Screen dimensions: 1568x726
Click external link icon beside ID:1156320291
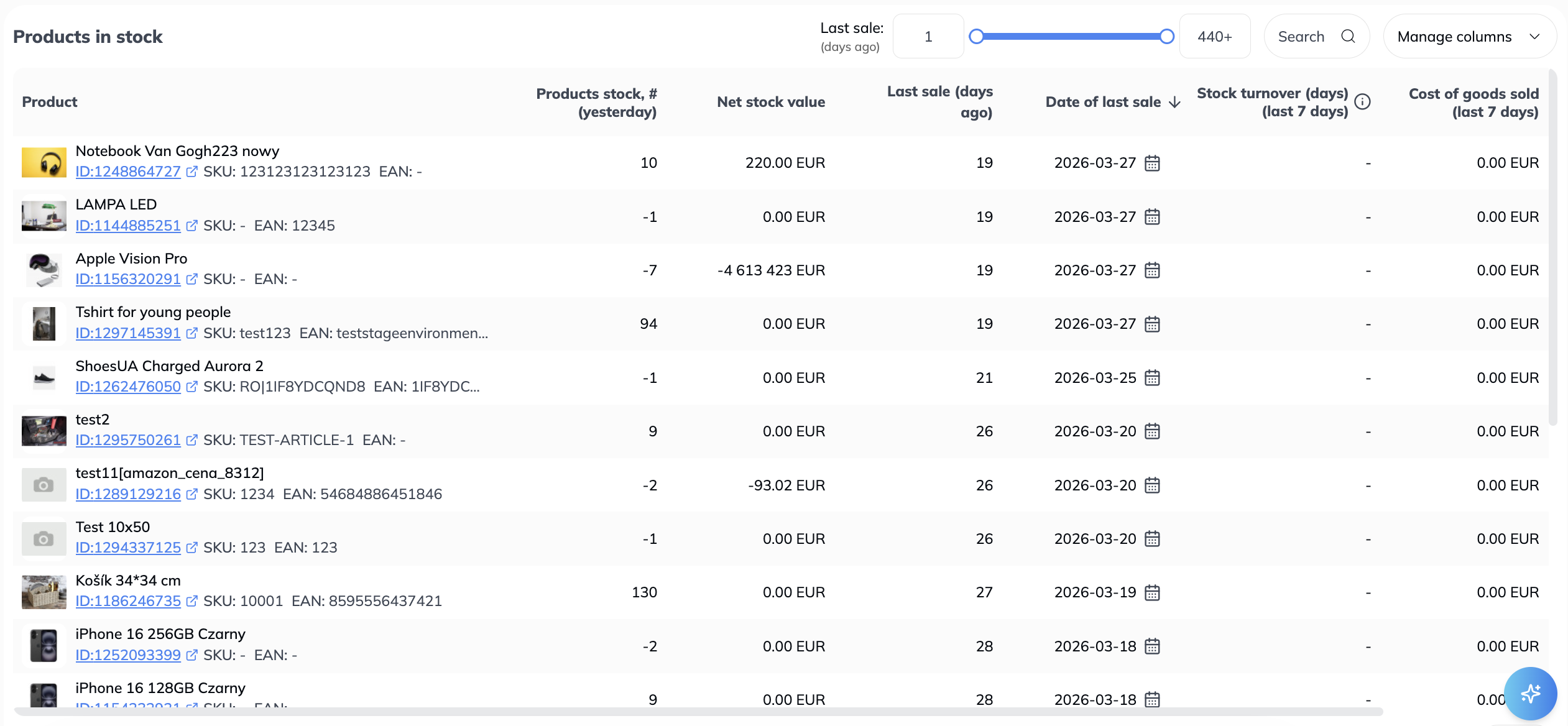[191, 279]
